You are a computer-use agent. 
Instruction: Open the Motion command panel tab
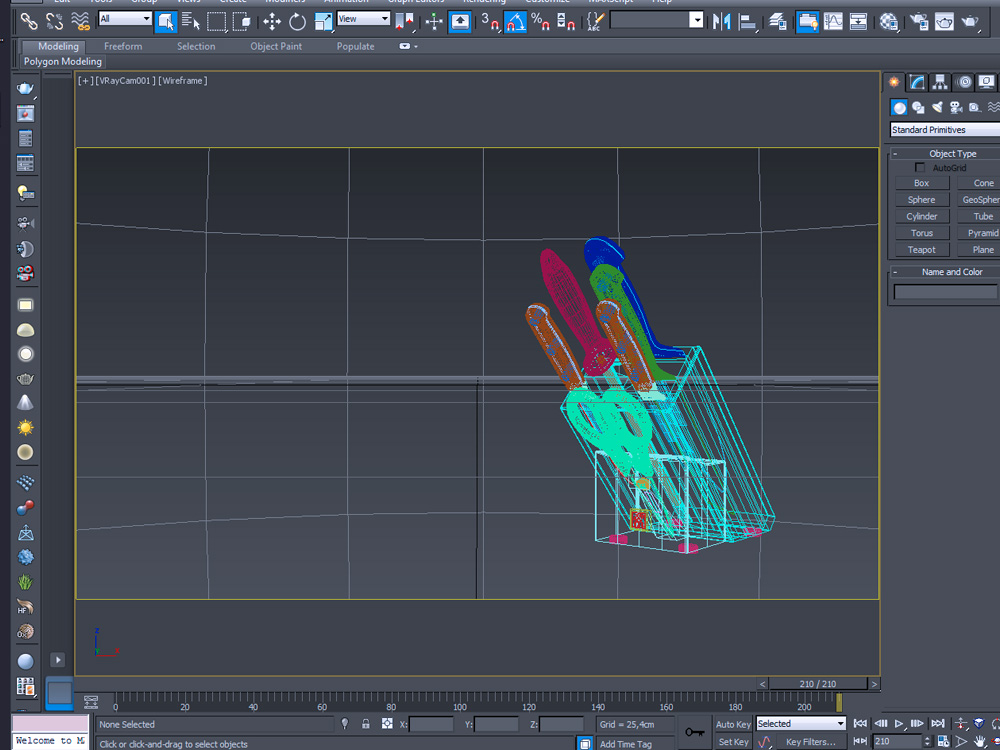964,82
